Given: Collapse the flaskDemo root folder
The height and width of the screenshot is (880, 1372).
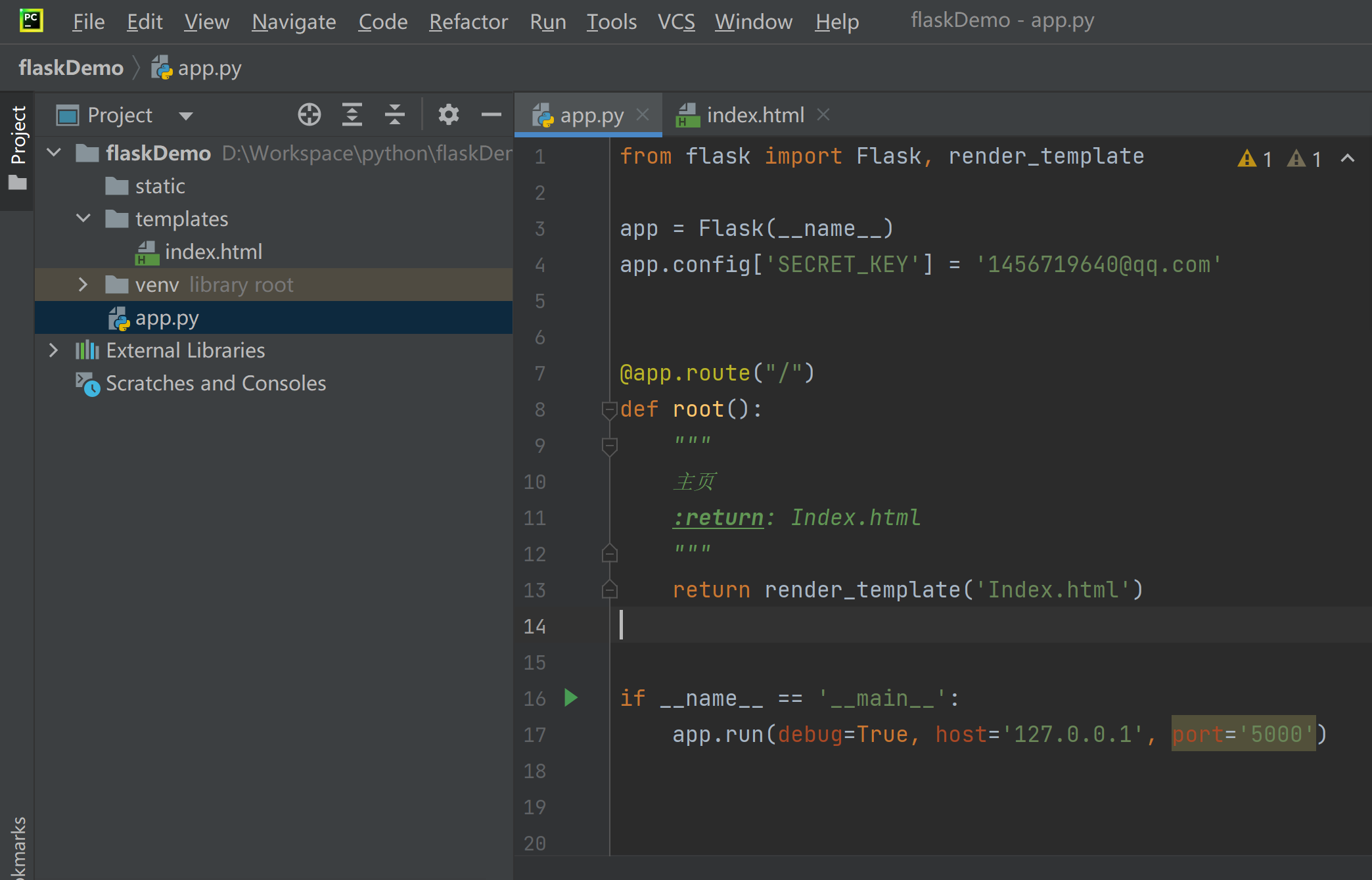Looking at the screenshot, I should [55, 153].
